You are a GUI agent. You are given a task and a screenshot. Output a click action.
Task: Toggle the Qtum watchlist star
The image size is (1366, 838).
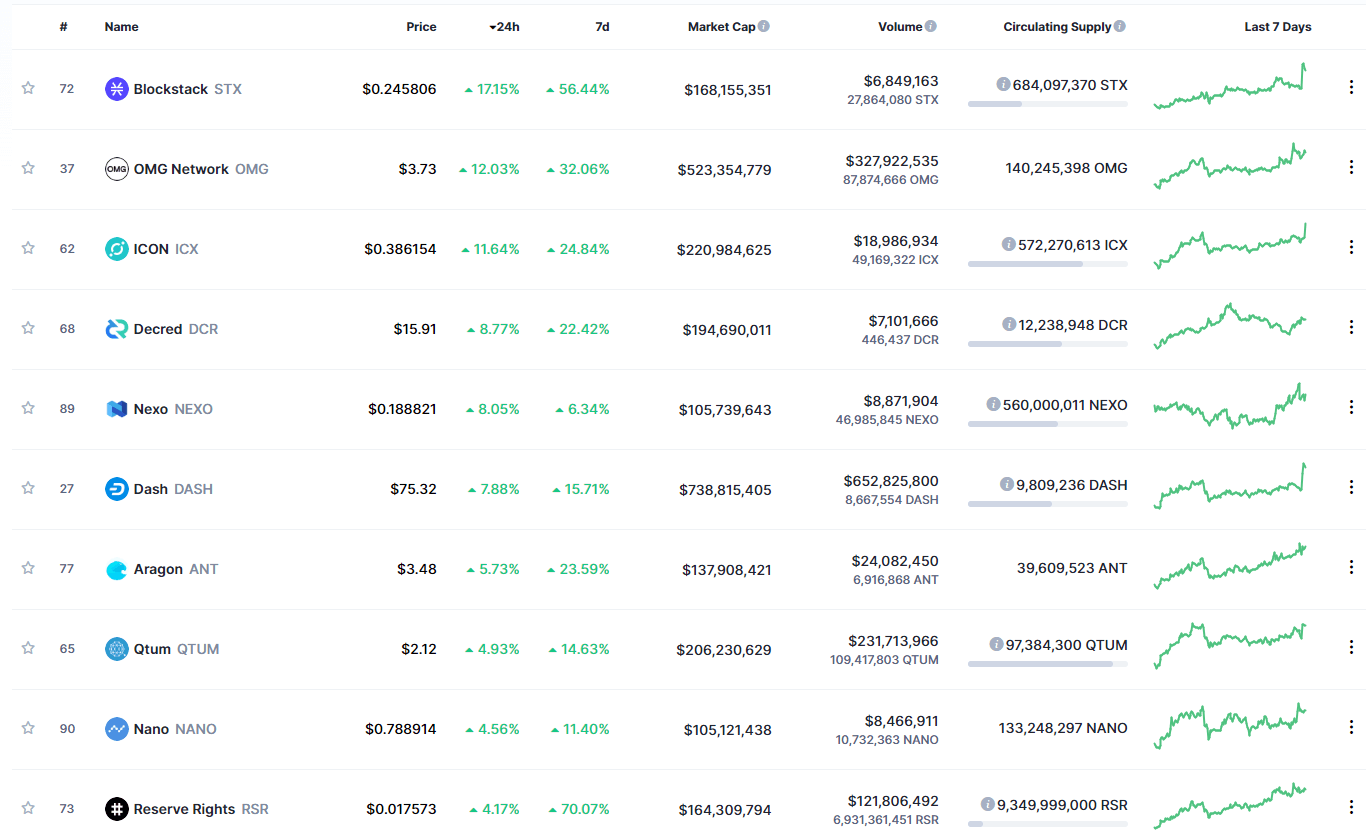28,648
